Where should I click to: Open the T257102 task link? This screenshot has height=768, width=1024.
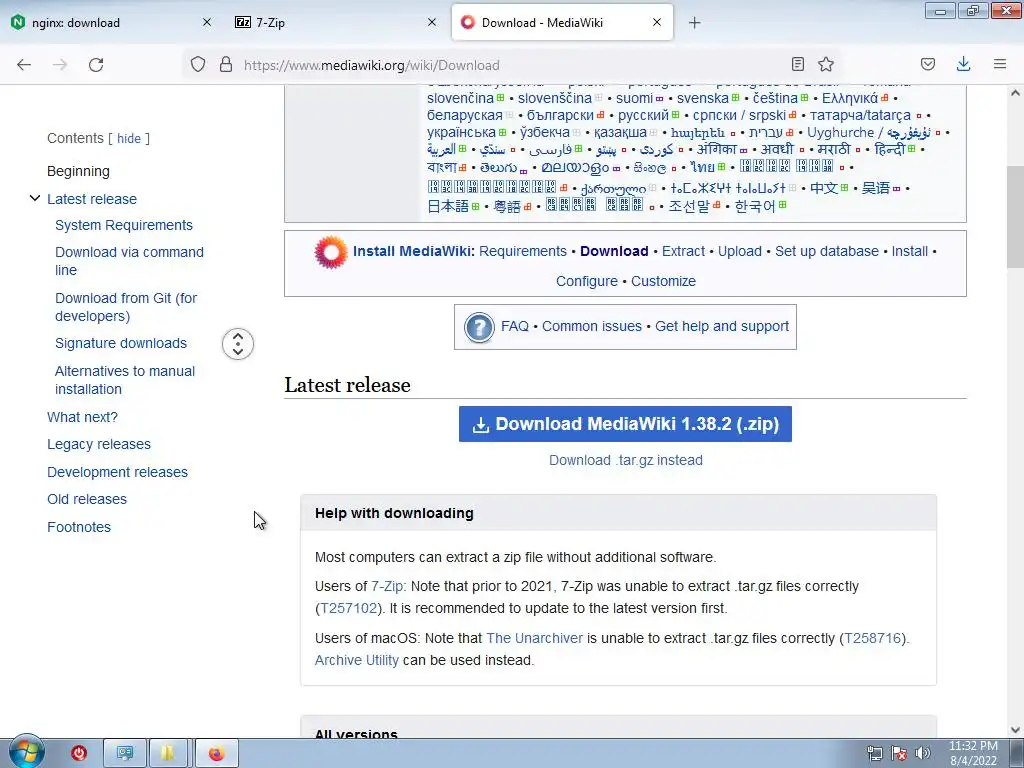point(349,608)
